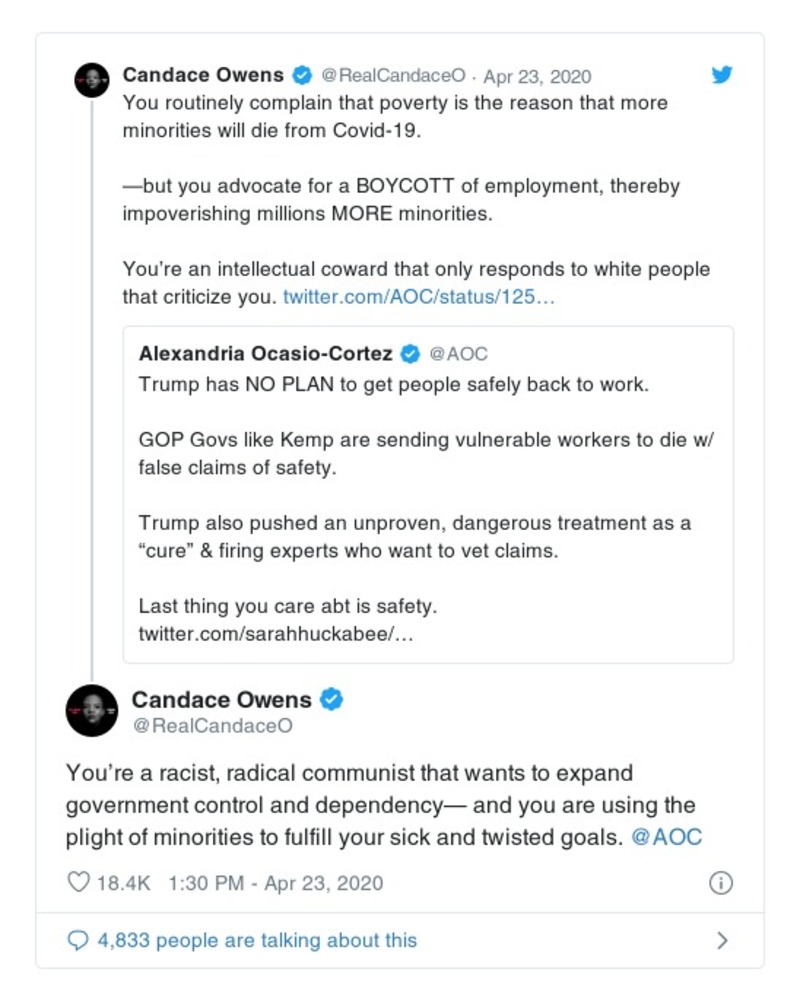Click the 1:30 PM - Apr 23, 2020 timestamp
Screen dimensions: 800x1004
pos(275,883)
